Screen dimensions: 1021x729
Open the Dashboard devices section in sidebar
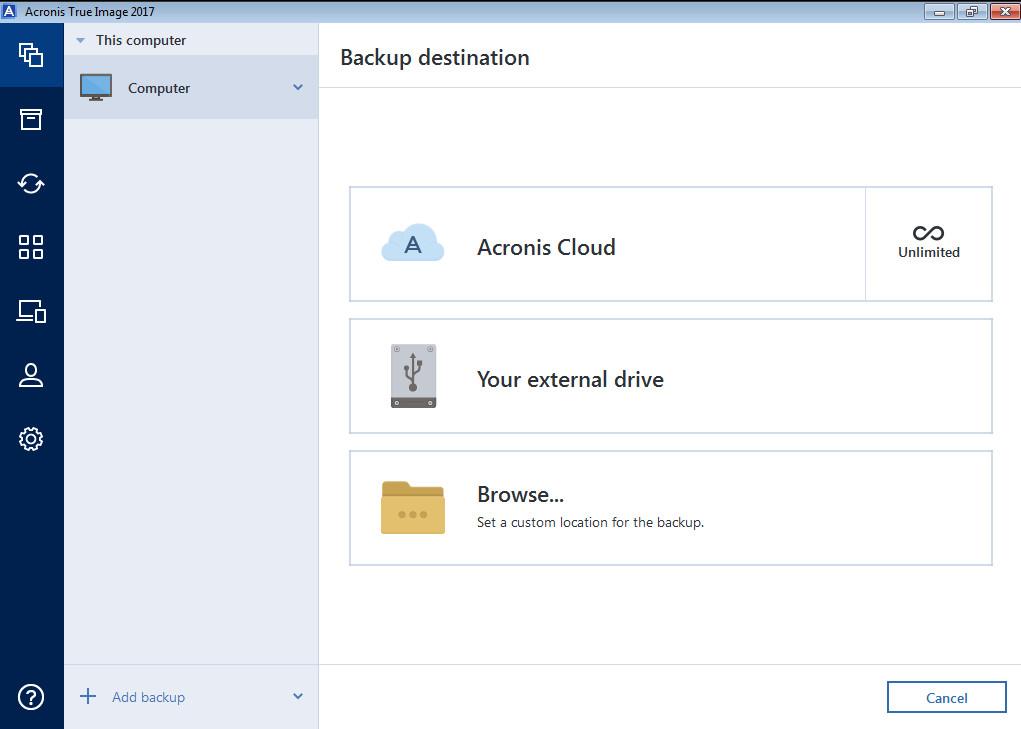click(31, 311)
